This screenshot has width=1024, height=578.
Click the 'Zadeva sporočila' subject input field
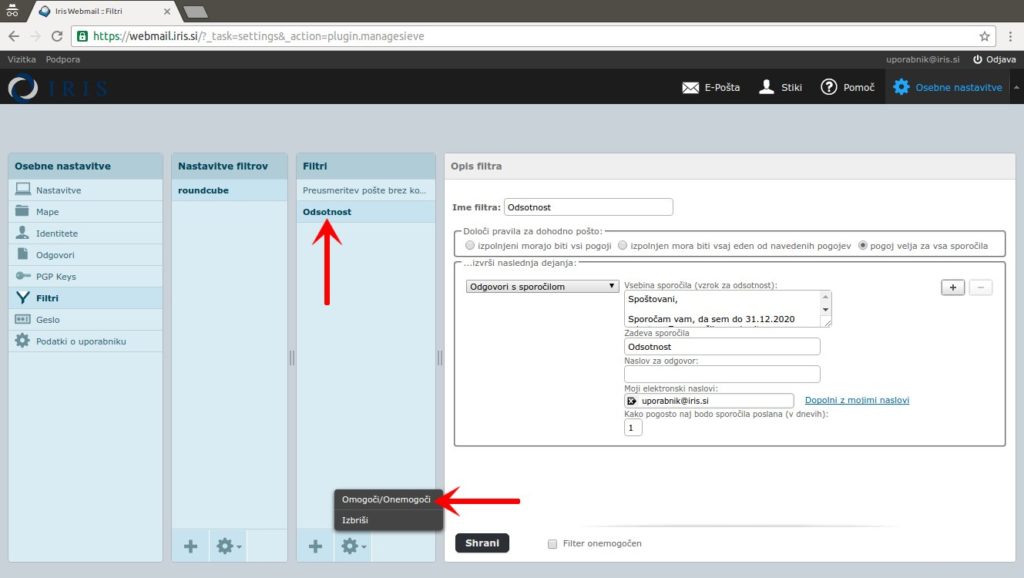(x=721, y=347)
